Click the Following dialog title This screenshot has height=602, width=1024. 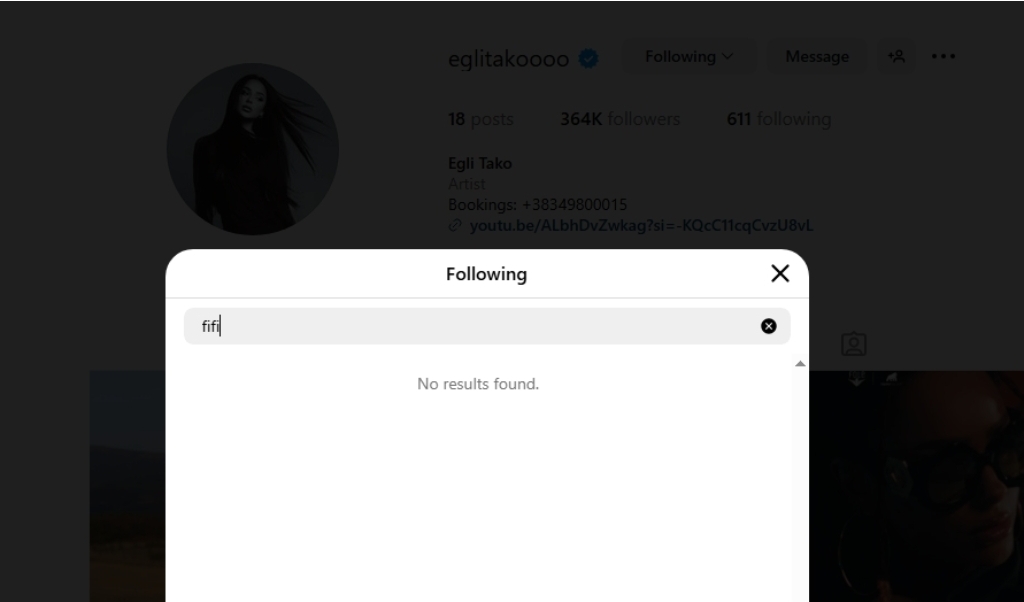pyautogui.click(x=486, y=274)
